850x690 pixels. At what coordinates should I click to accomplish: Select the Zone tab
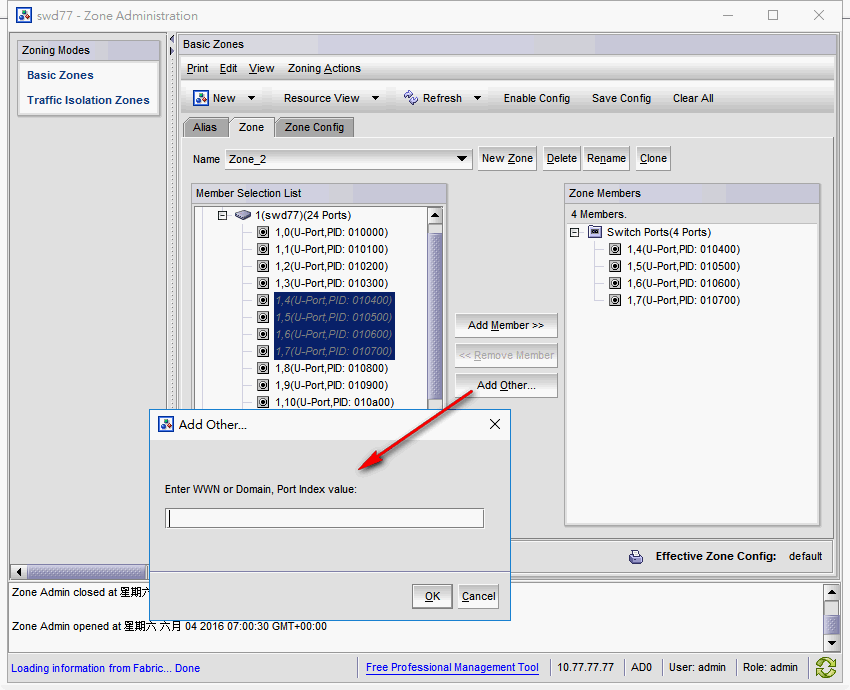pyautogui.click(x=252, y=127)
